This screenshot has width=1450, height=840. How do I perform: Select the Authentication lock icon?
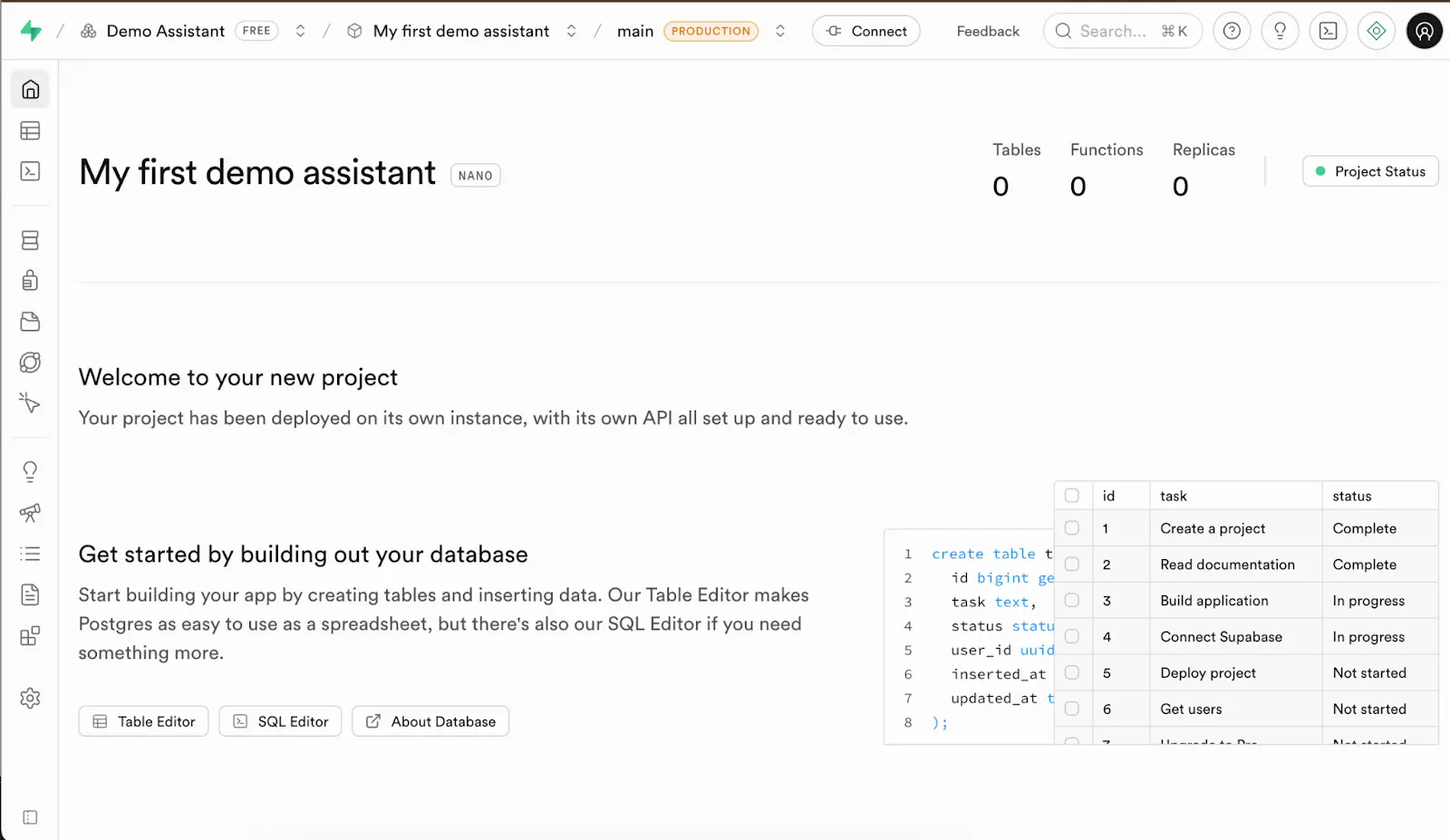pos(30,280)
